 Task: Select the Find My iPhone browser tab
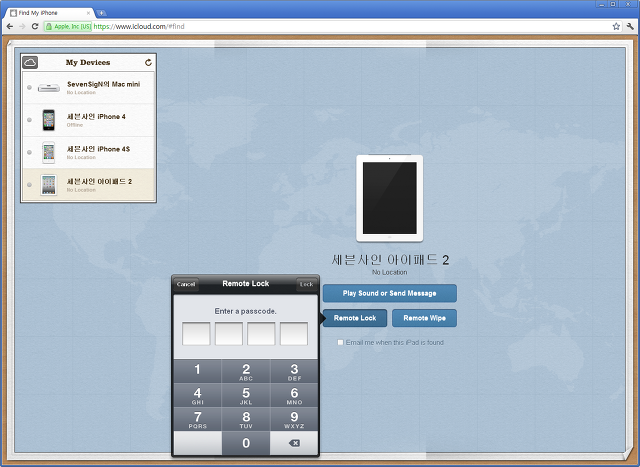coord(49,13)
